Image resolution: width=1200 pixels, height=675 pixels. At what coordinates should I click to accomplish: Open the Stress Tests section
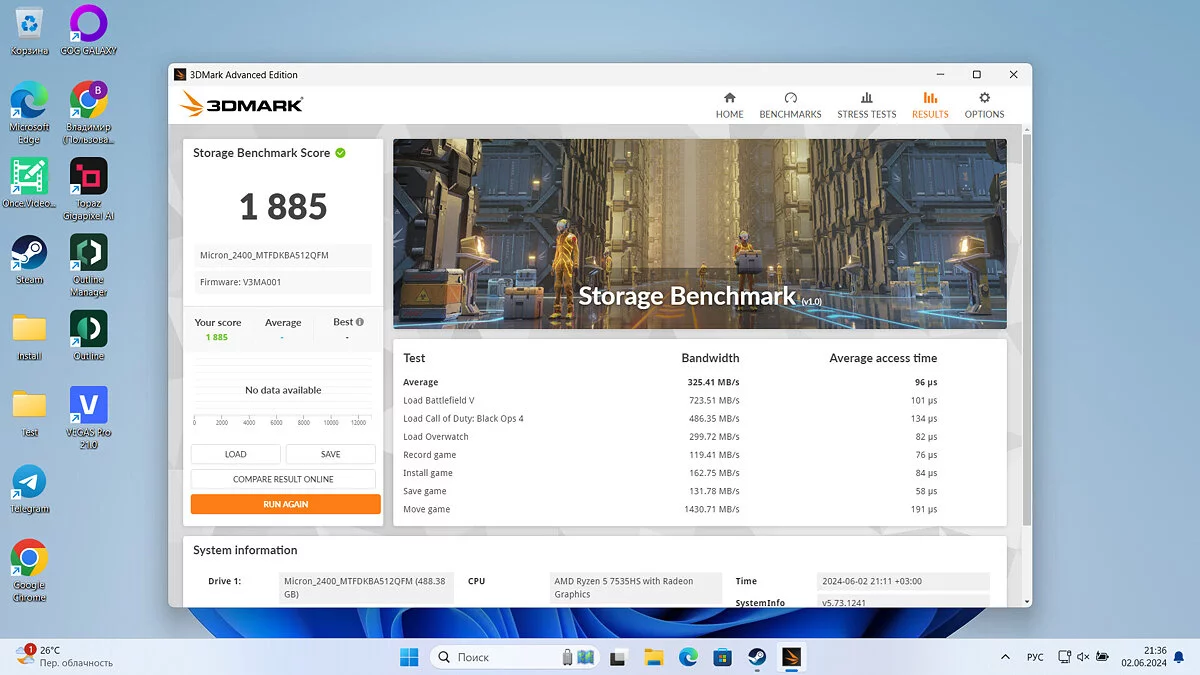(866, 105)
